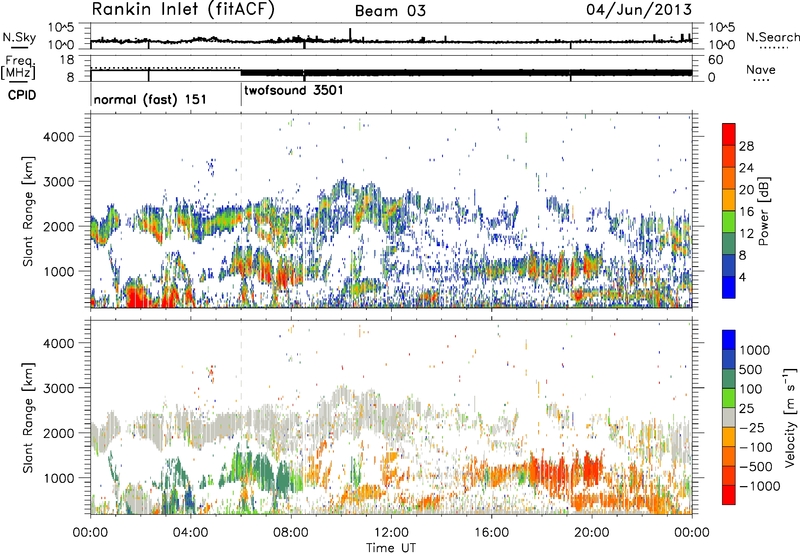Click the '-100' tick on the velocity colorbar
The width and height of the screenshot is (800, 554).
(x=756, y=447)
